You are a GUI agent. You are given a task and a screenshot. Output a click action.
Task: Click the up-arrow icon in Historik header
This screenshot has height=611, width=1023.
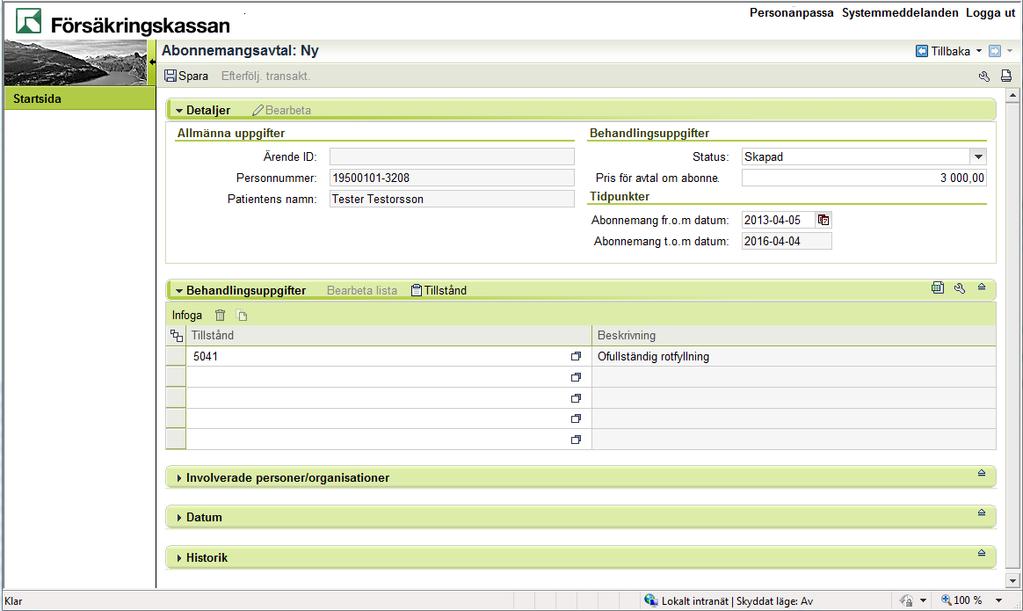[x=981, y=553]
